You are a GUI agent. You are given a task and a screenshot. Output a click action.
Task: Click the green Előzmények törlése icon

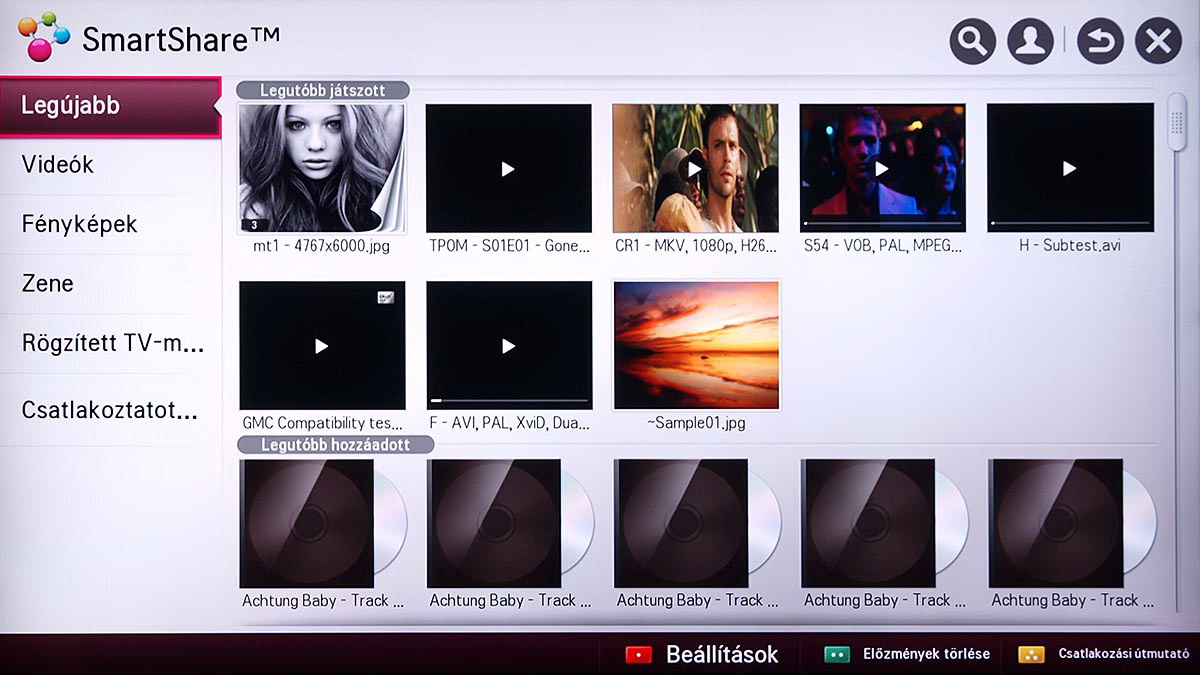click(x=836, y=654)
